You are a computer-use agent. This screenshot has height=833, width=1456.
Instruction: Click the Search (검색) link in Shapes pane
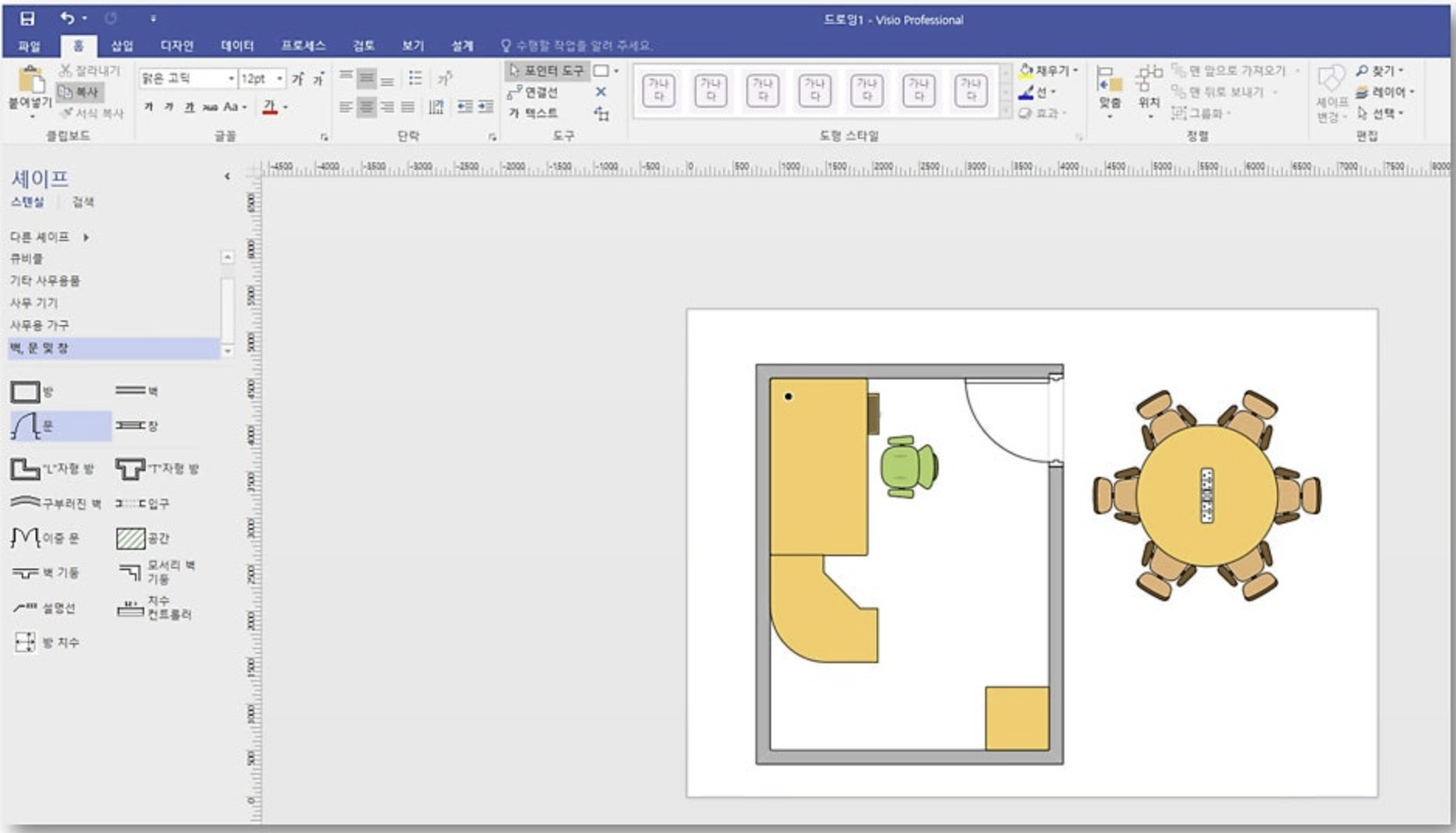[83, 202]
